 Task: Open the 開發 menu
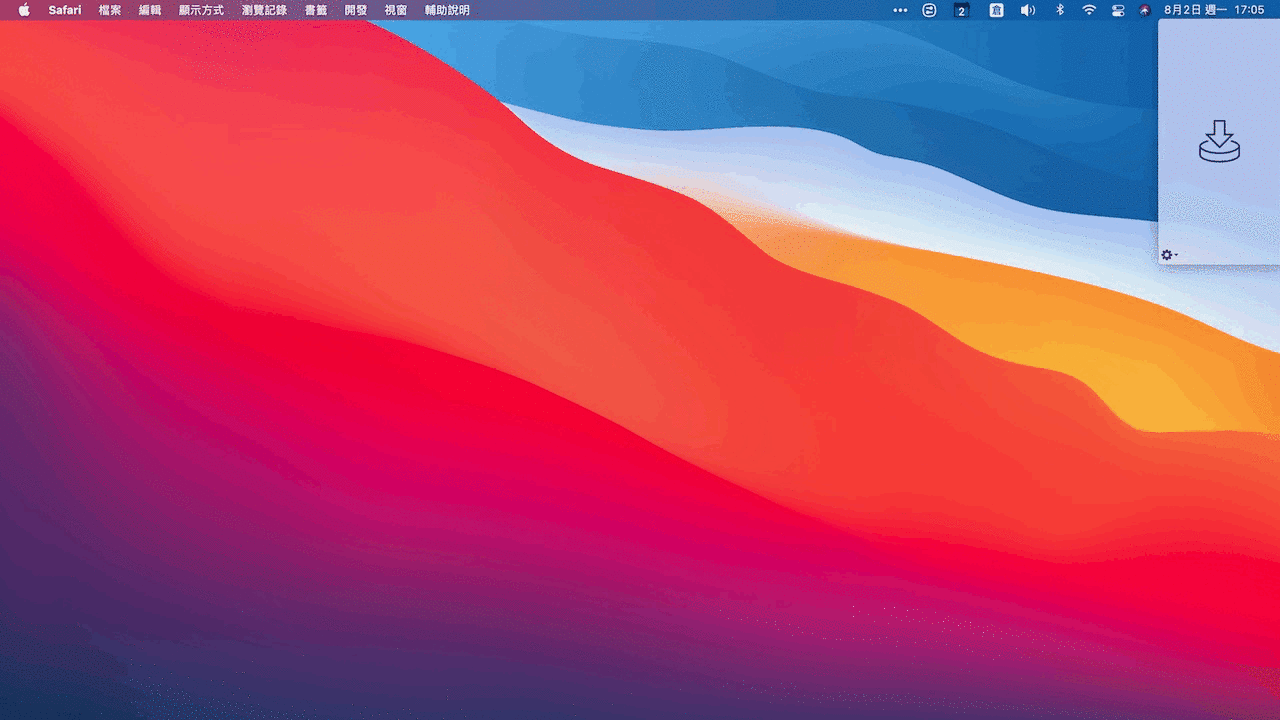(x=356, y=10)
